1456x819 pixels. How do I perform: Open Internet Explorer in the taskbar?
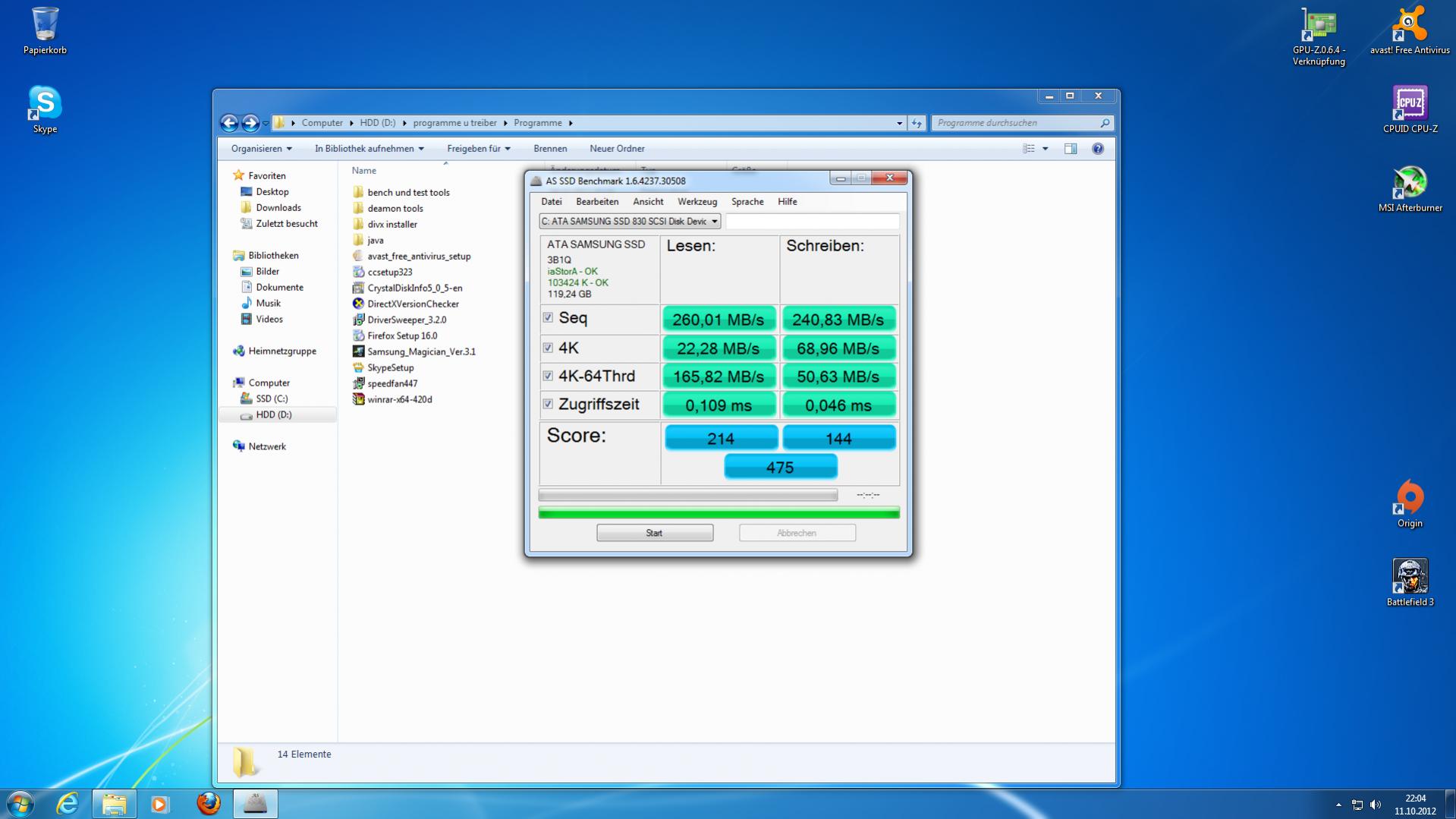68,804
